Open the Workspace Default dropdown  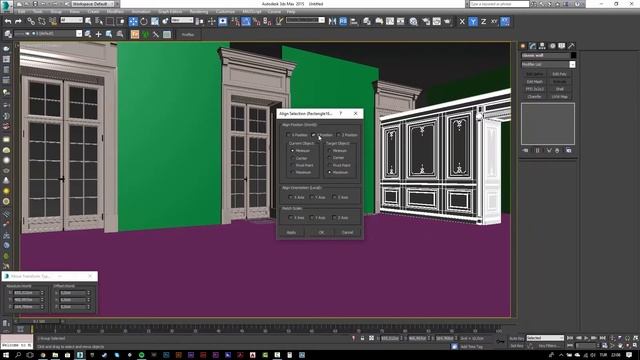(93, 4)
